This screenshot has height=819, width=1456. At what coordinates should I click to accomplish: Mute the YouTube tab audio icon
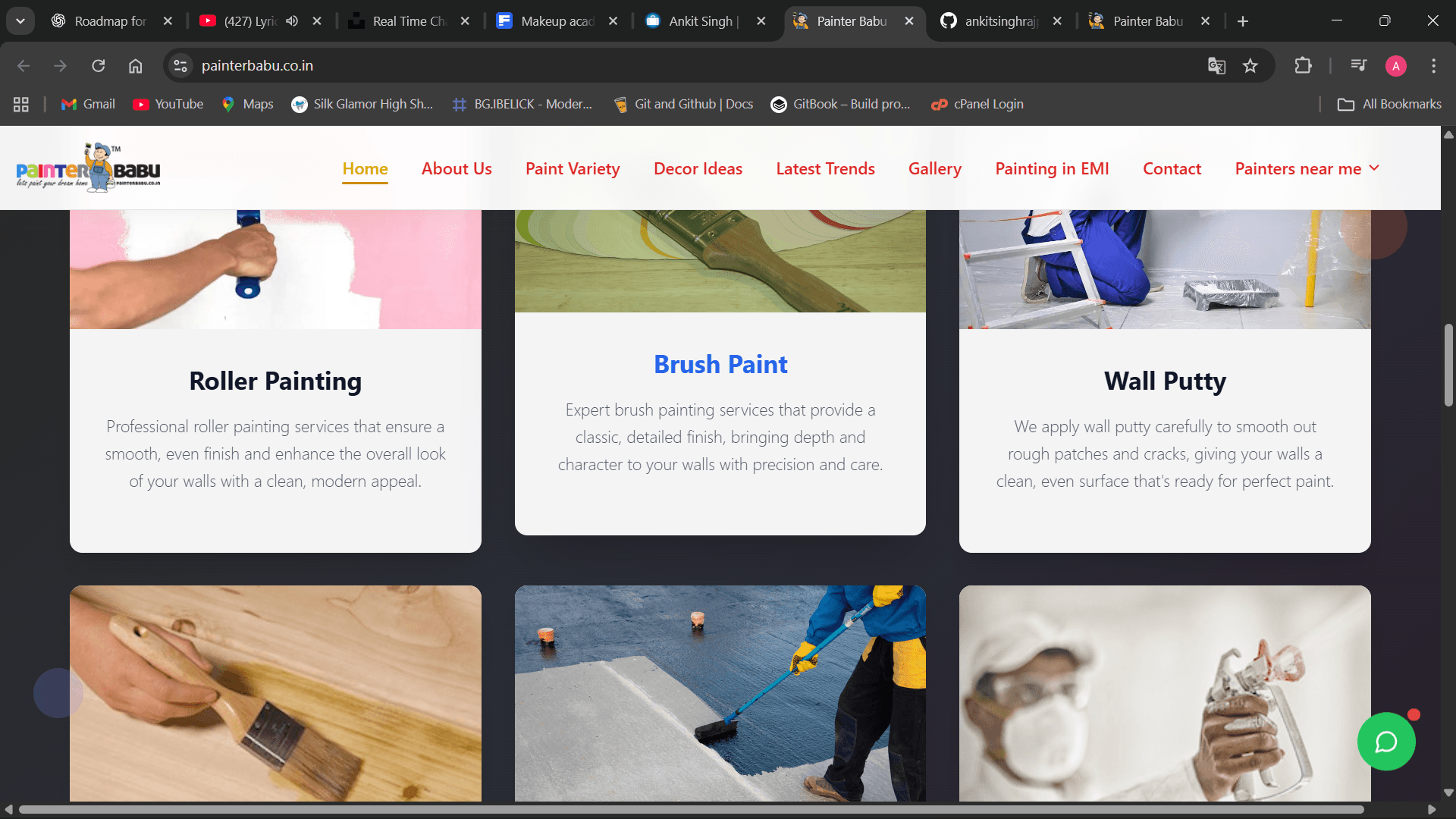tap(292, 21)
